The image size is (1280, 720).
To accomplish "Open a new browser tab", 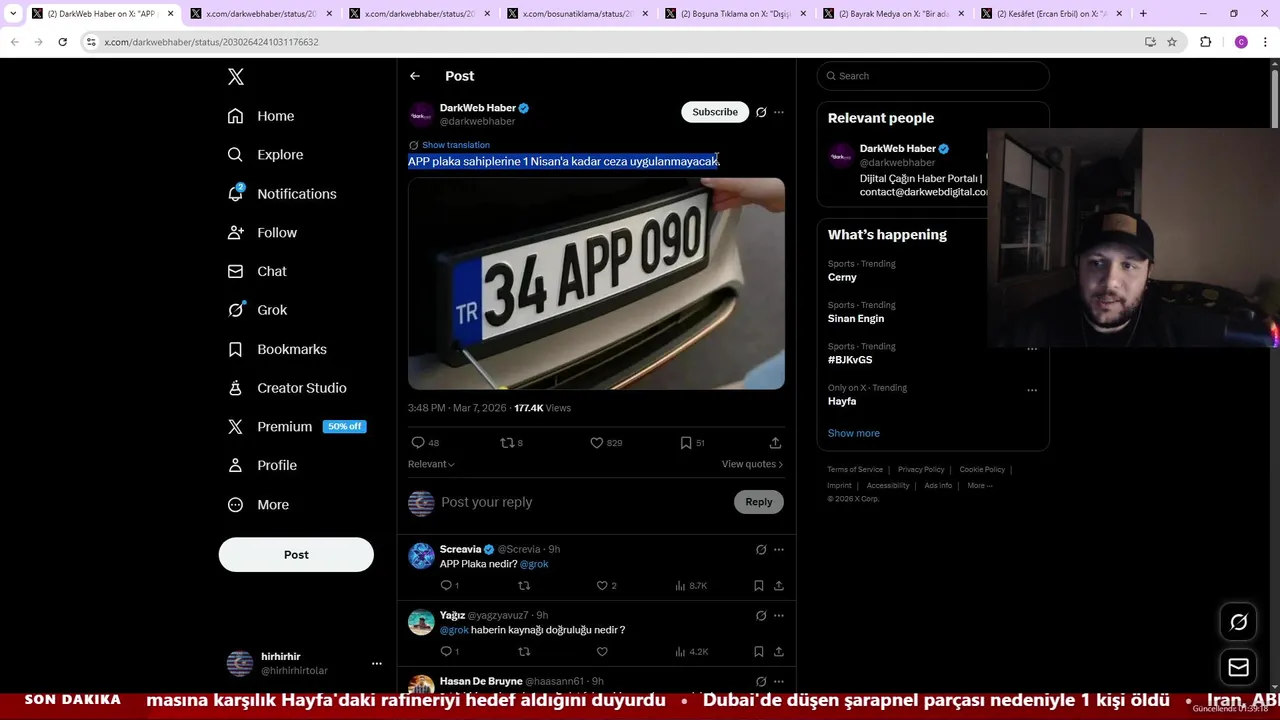I will 1143,14.
